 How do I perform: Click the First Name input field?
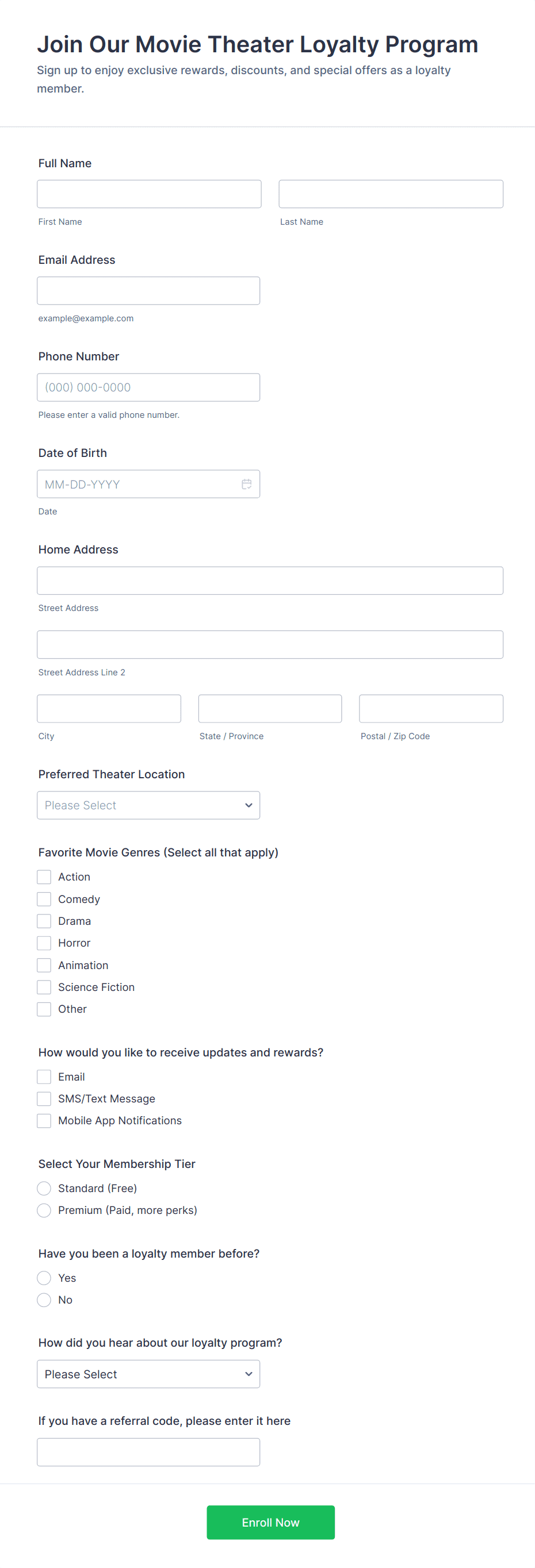tap(148, 194)
